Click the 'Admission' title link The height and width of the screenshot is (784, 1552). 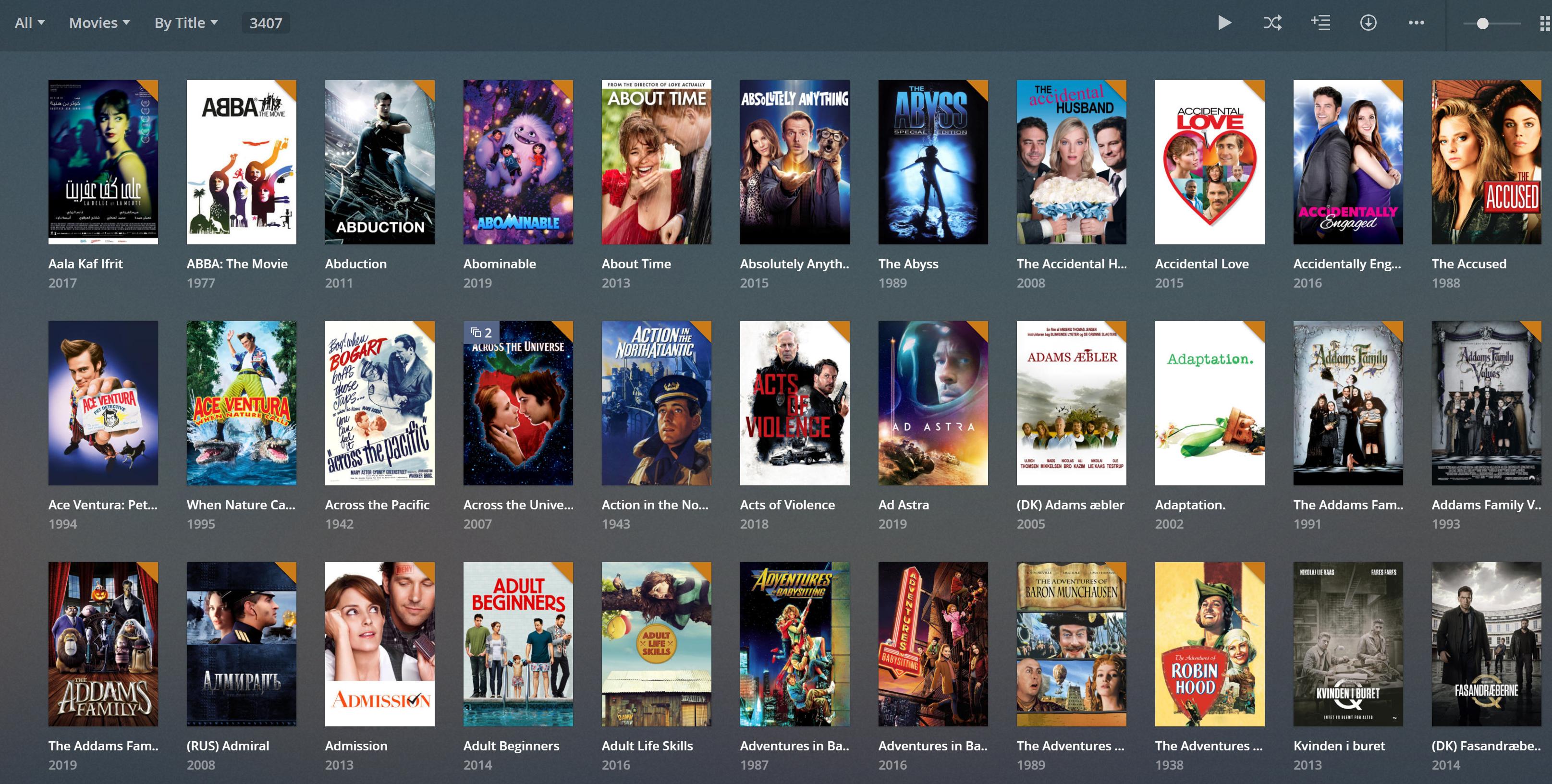356,746
